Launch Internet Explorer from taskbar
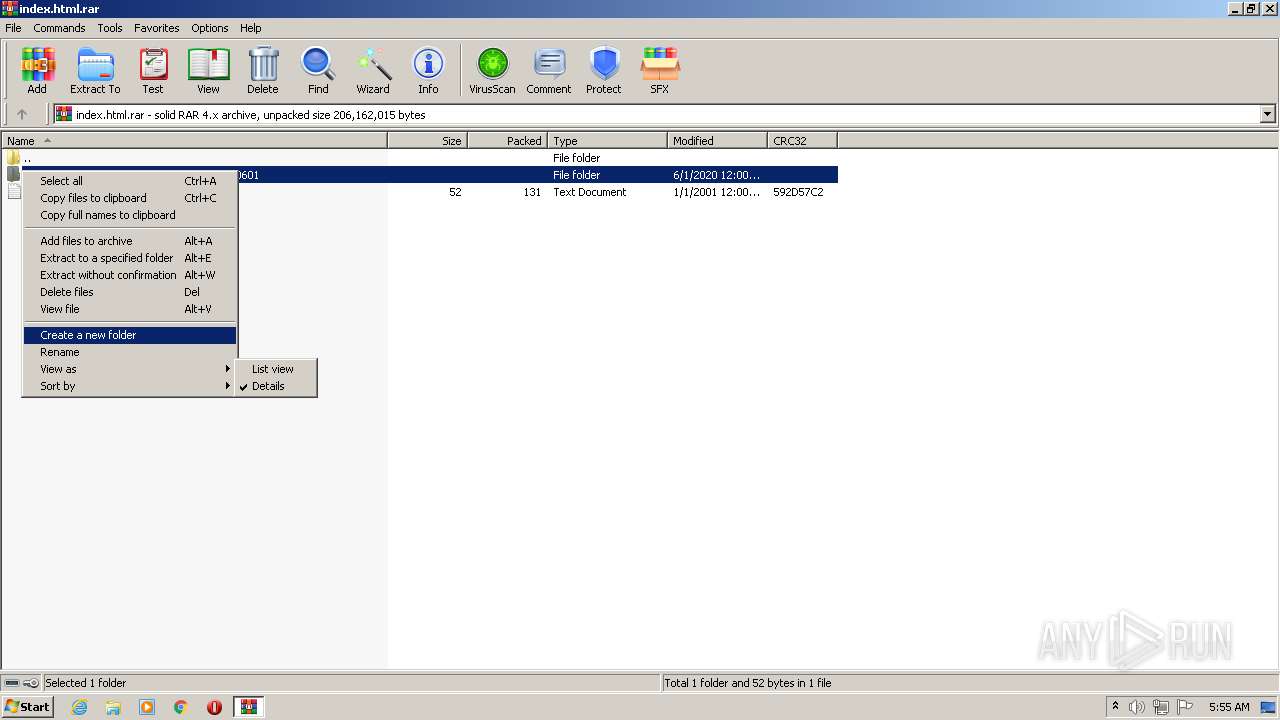 79,707
